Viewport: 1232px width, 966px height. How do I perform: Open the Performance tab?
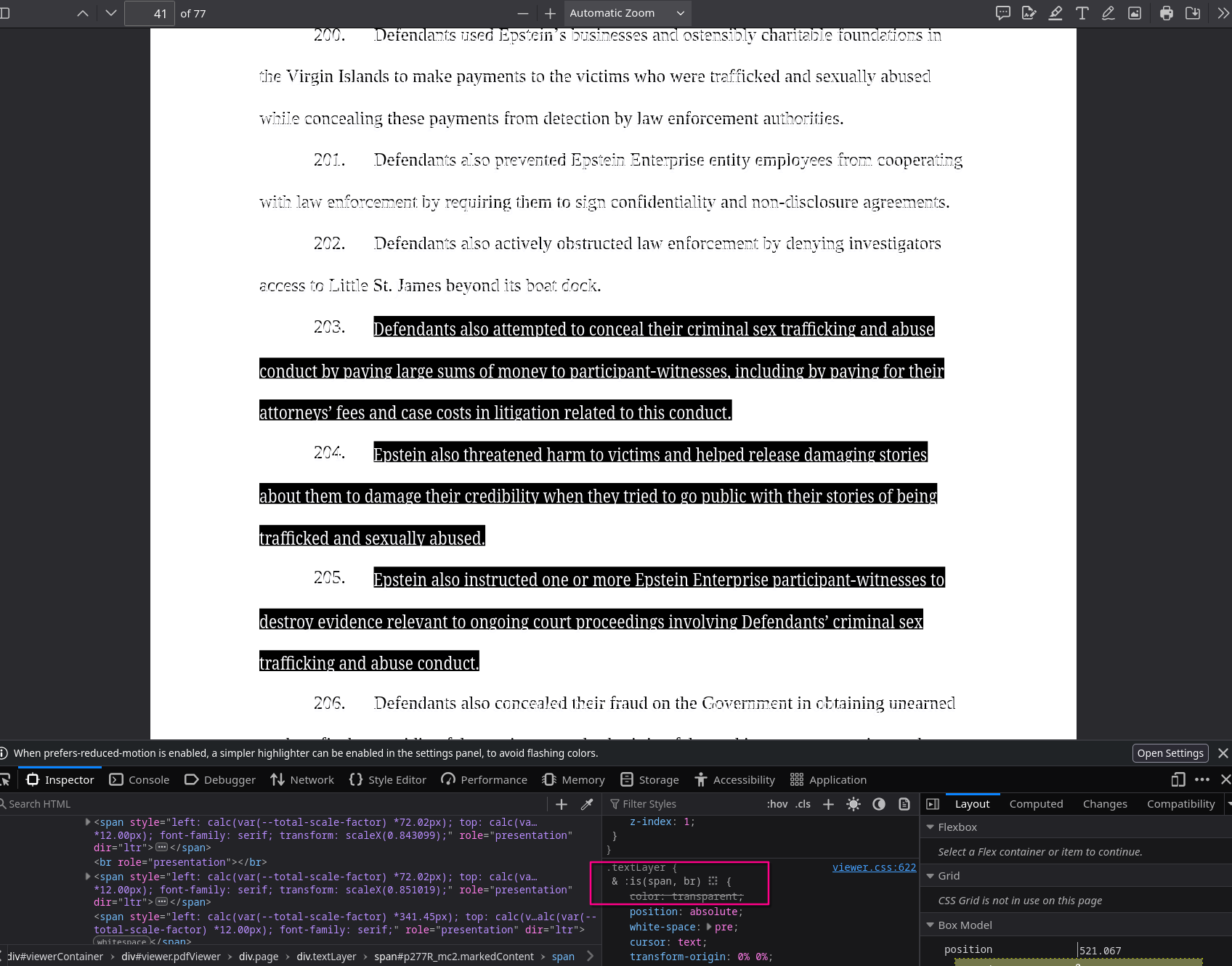[485, 779]
